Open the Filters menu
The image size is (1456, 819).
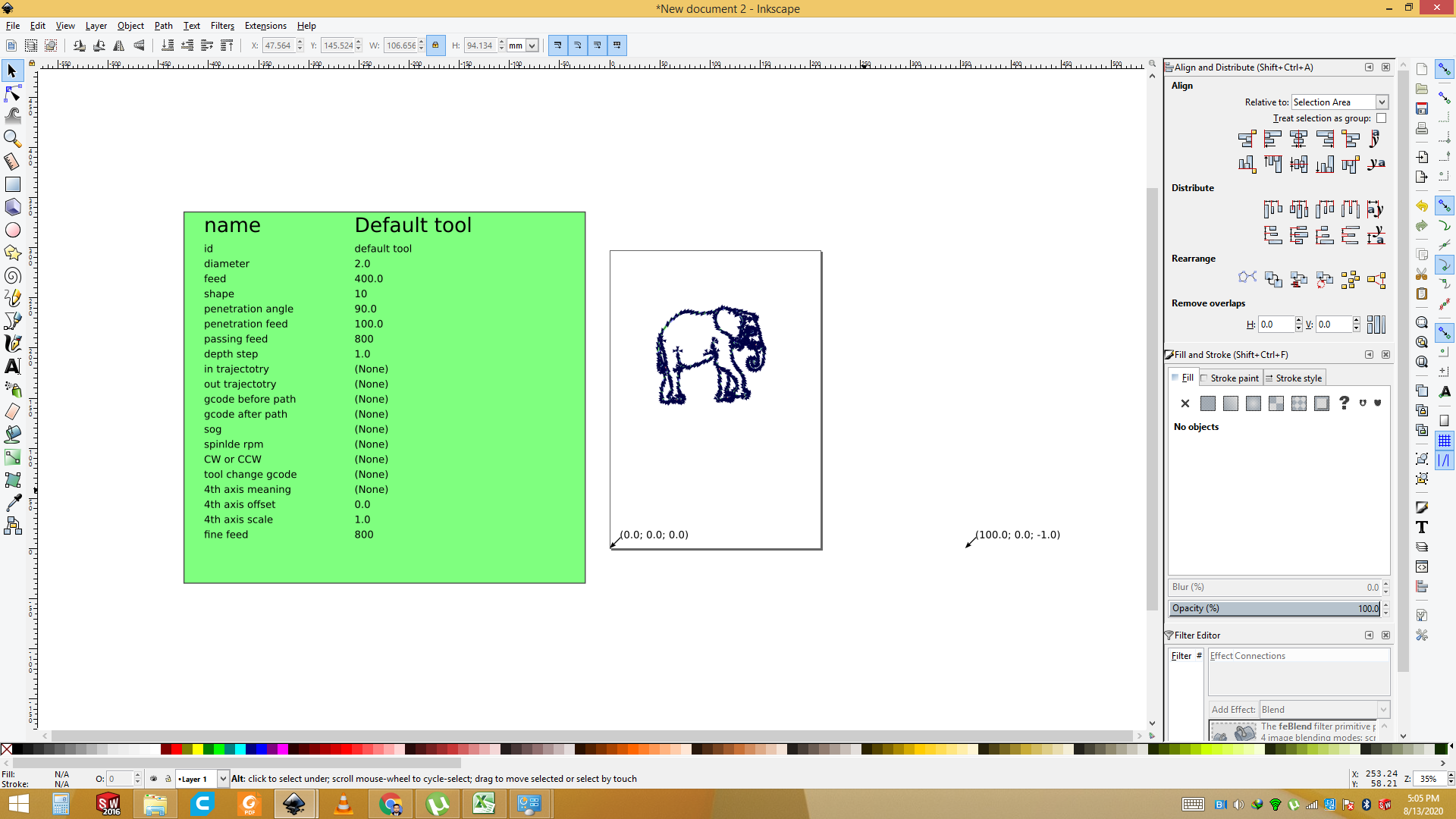(221, 25)
